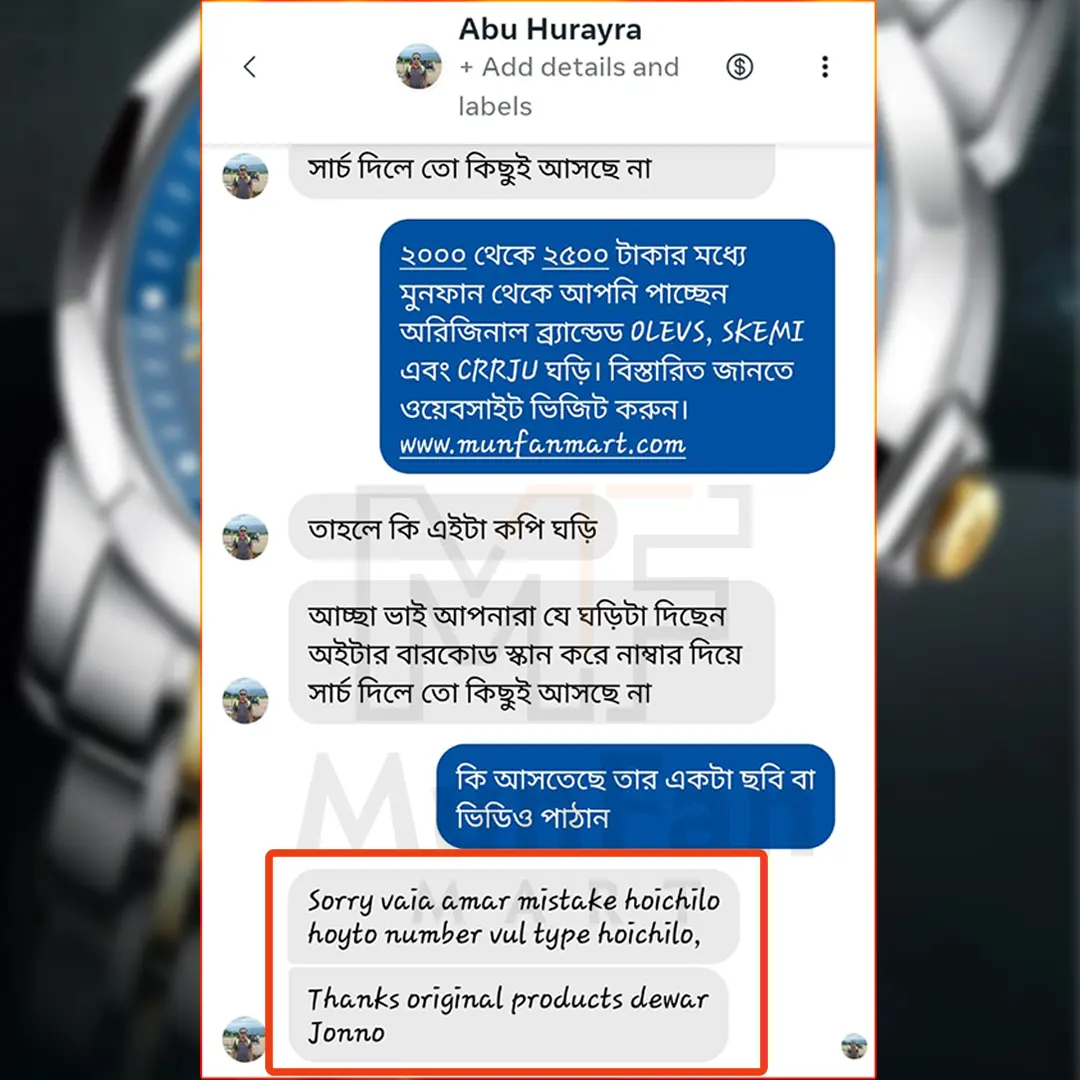Select the blue message asking for photo or video

click(635, 797)
